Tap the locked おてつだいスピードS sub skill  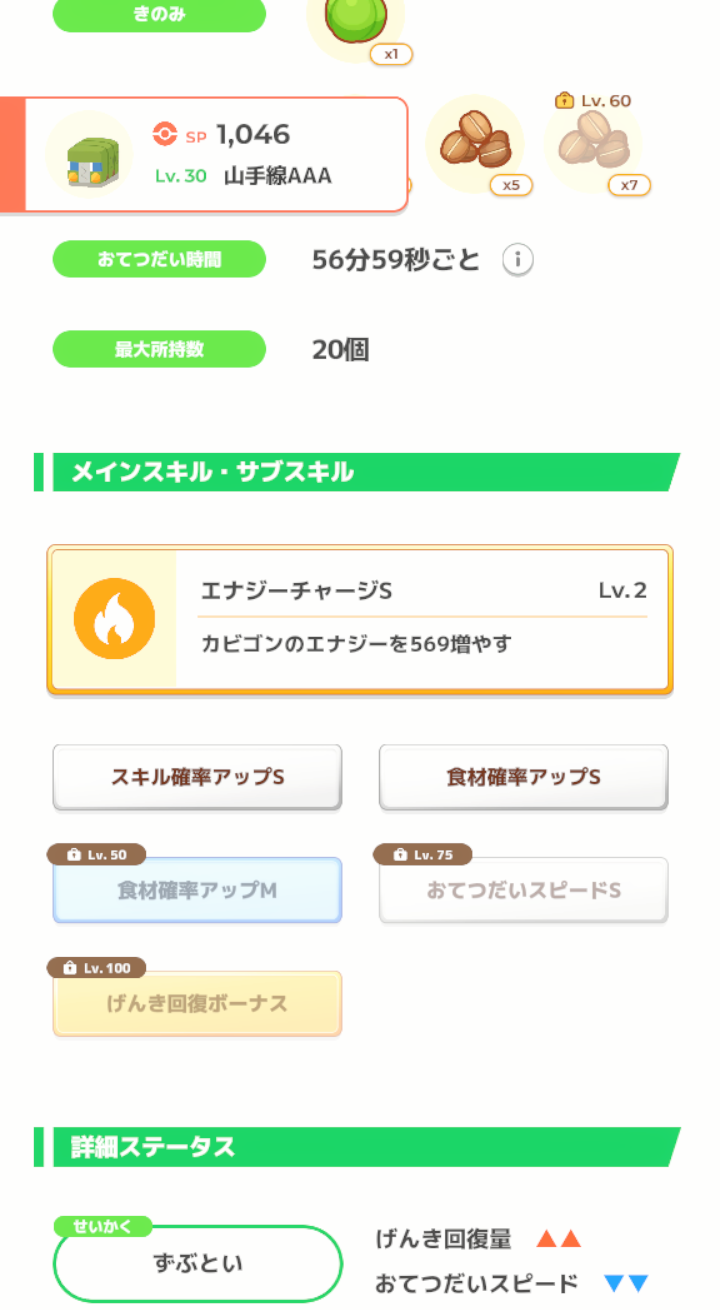[x=523, y=890]
